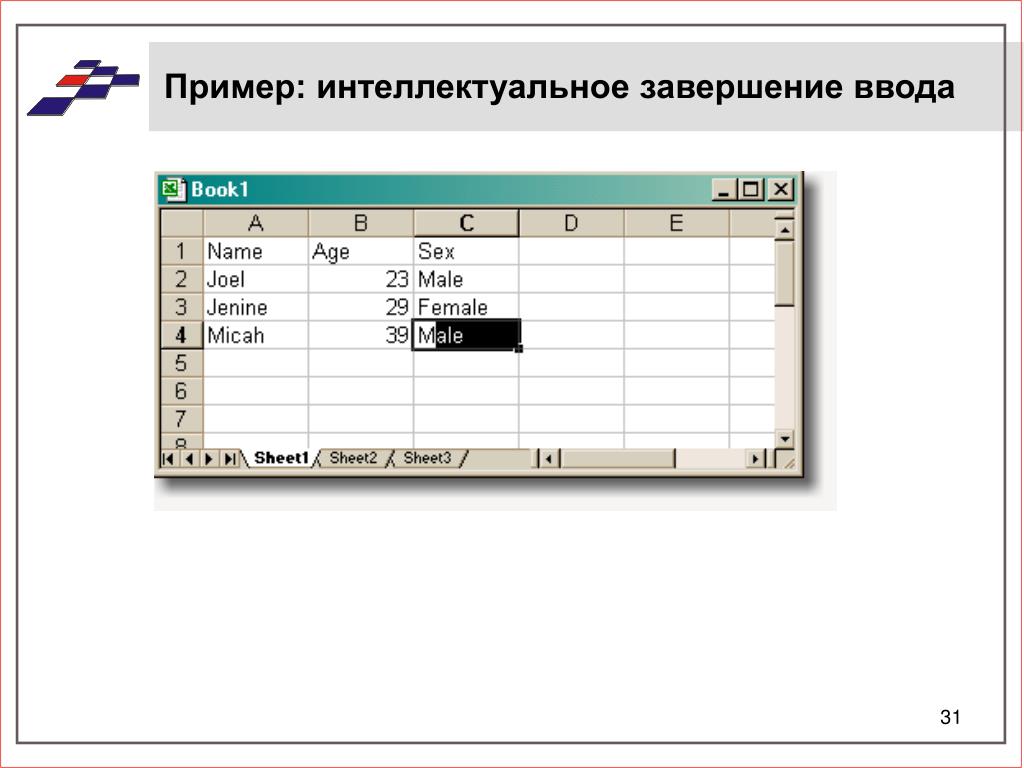Click vertical scrollbar down arrow
This screenshot has height=768, width=1024.
(784, 438)
